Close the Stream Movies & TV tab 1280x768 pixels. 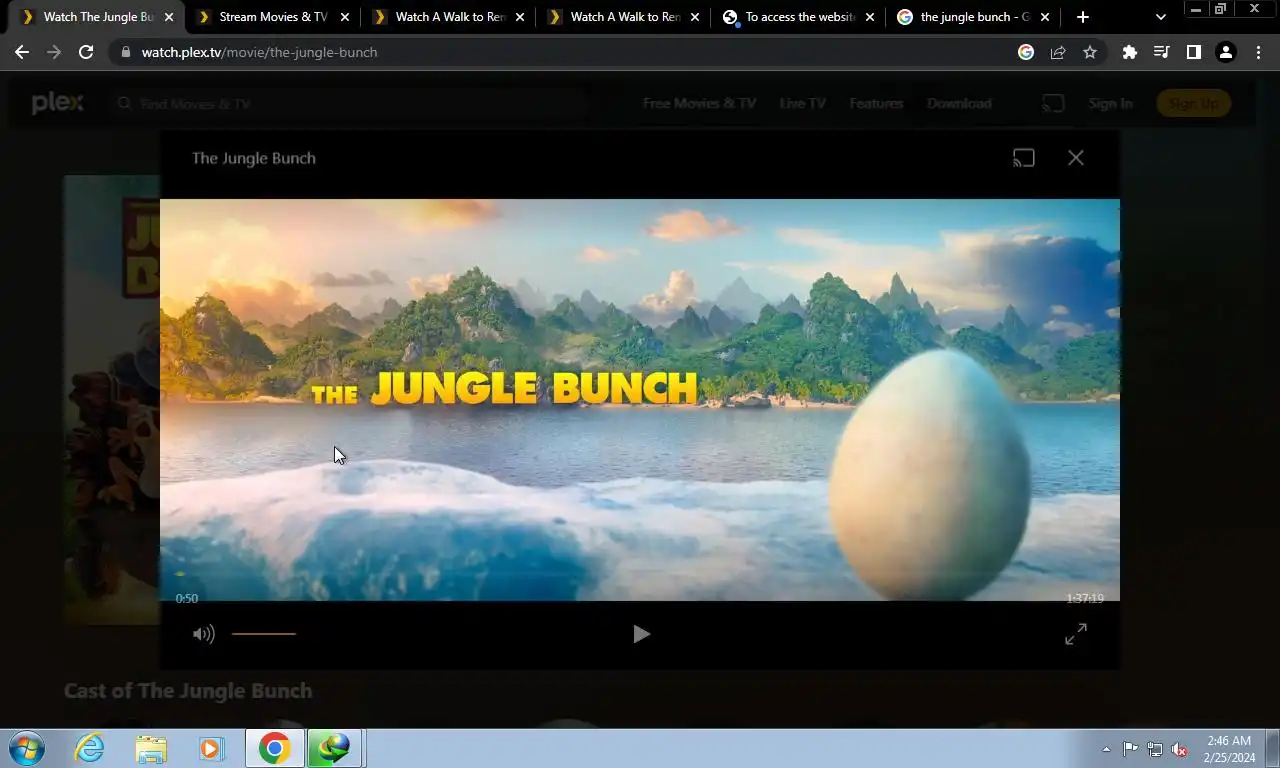tap(344, 17)
